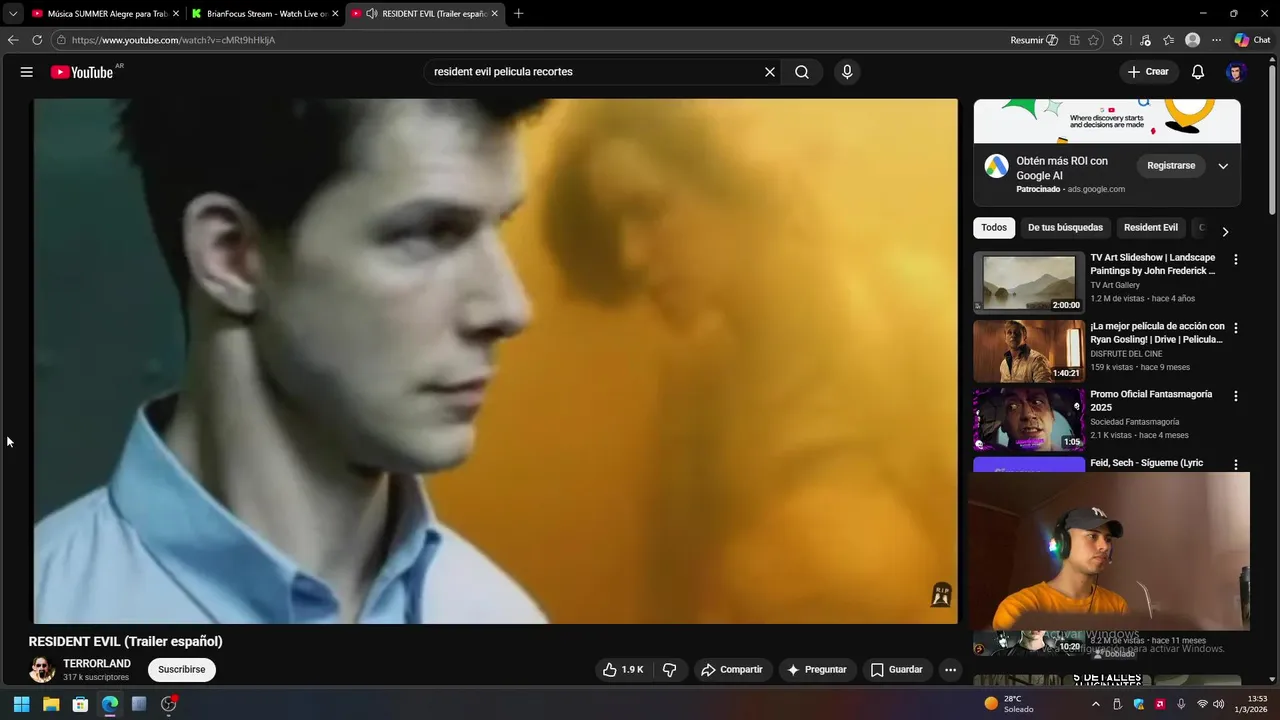Screen dimensions: 1280x720
Task: Subscribe with the Suscribirse button
Action: (182, 670)
